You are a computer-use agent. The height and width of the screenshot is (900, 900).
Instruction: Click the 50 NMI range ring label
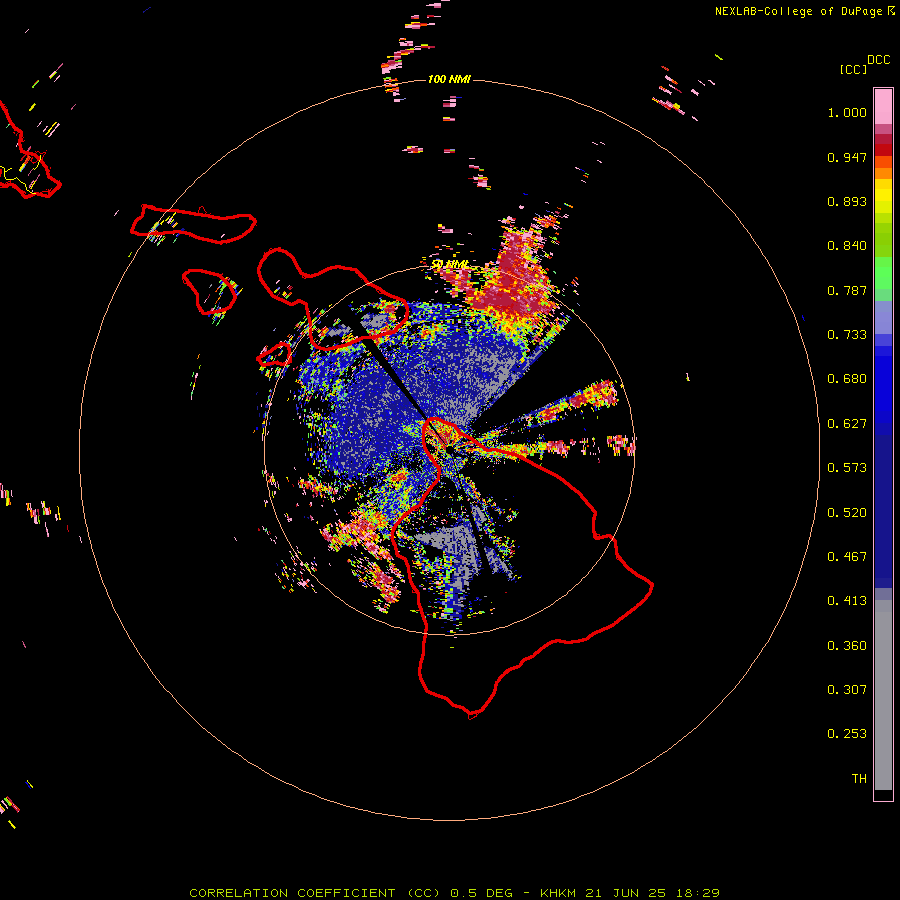click(x=449, y=265)
